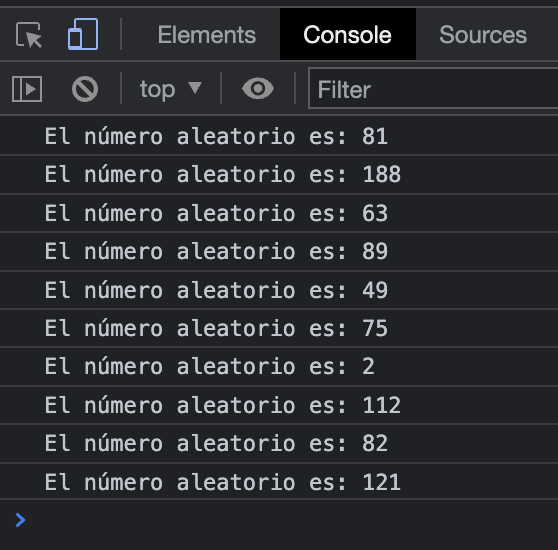Clear the console with the ban icon
Screen dimensions: 558x550
(x=85, y=89)
